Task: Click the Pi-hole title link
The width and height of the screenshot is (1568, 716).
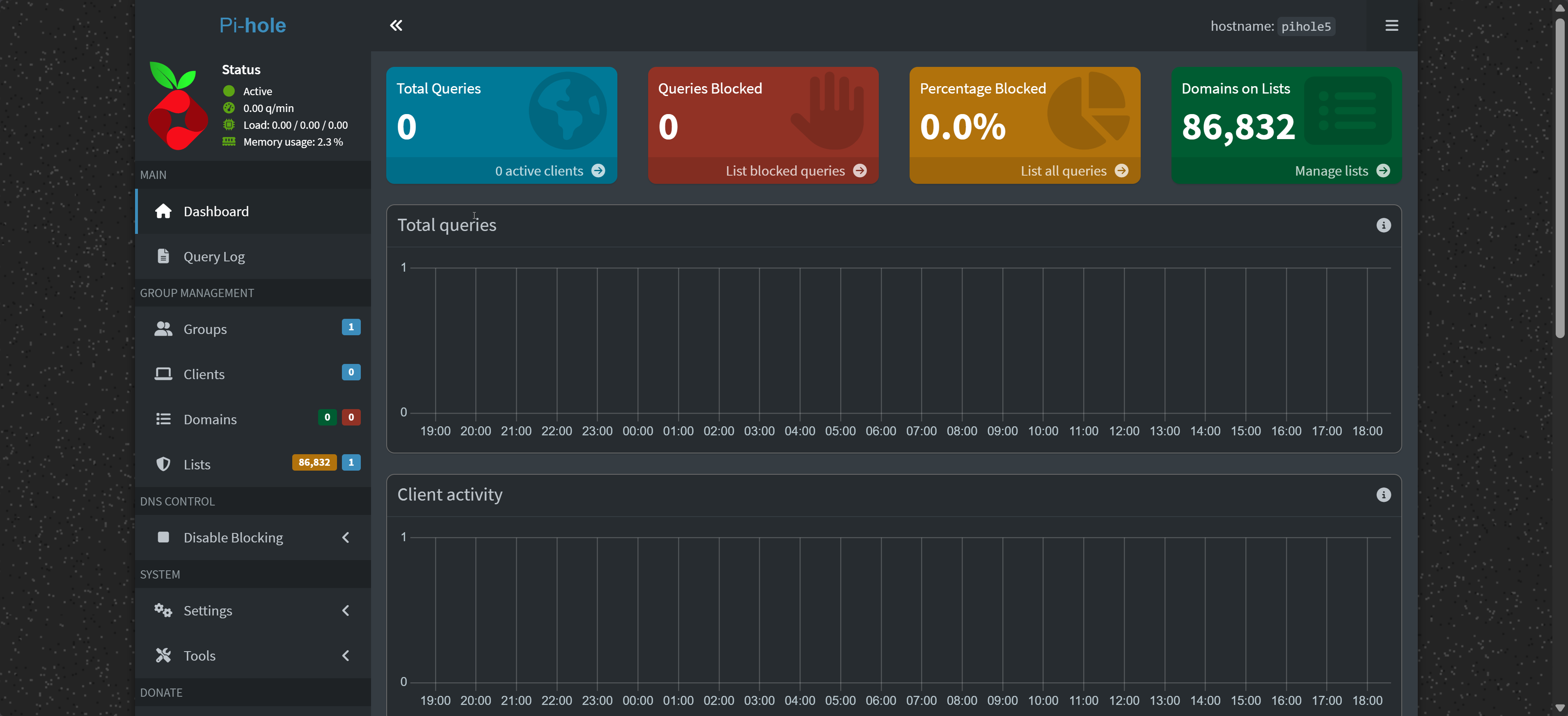Action: (x=252, y=25)
